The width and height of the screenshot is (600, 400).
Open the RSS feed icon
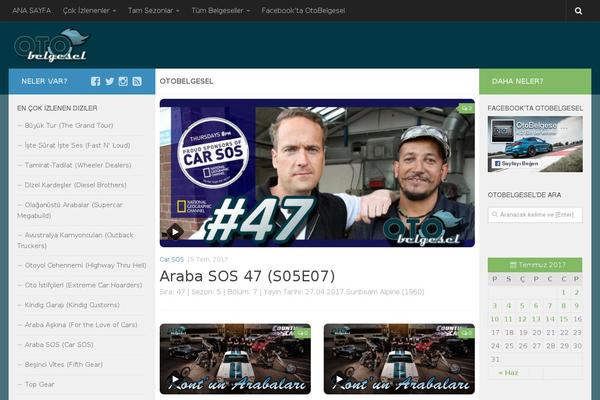tap(137, 81)
